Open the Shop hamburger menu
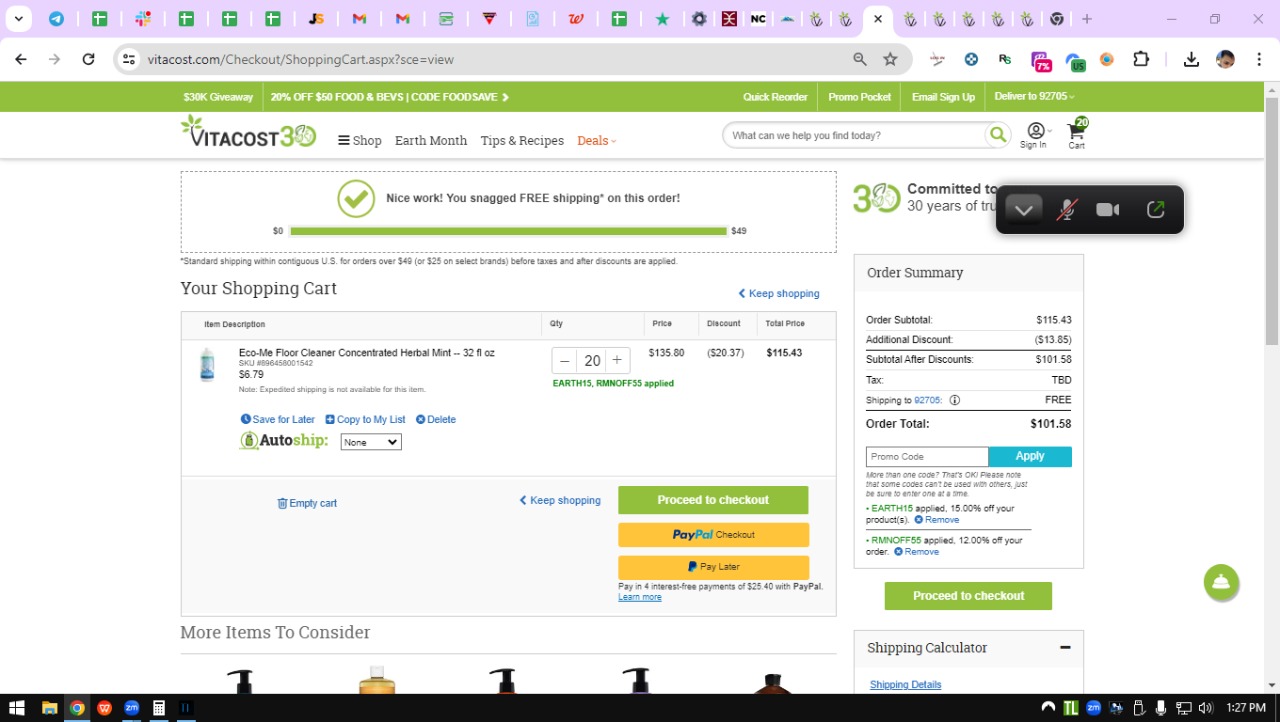This screenshot has width=1280, height=722. pyautogui.click(x=360, y=141)
